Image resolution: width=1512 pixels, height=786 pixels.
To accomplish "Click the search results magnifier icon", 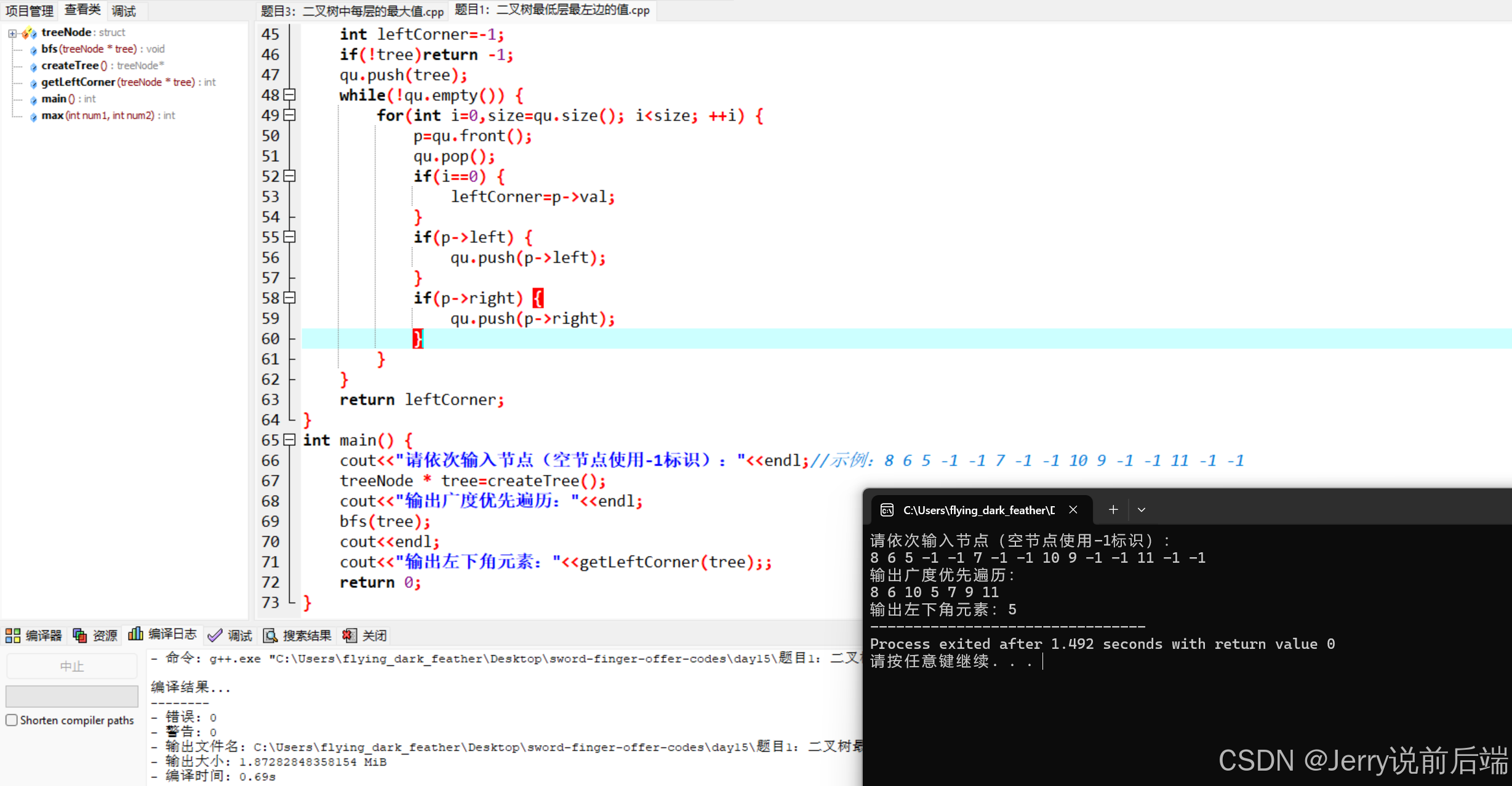I will pos(270,635).
